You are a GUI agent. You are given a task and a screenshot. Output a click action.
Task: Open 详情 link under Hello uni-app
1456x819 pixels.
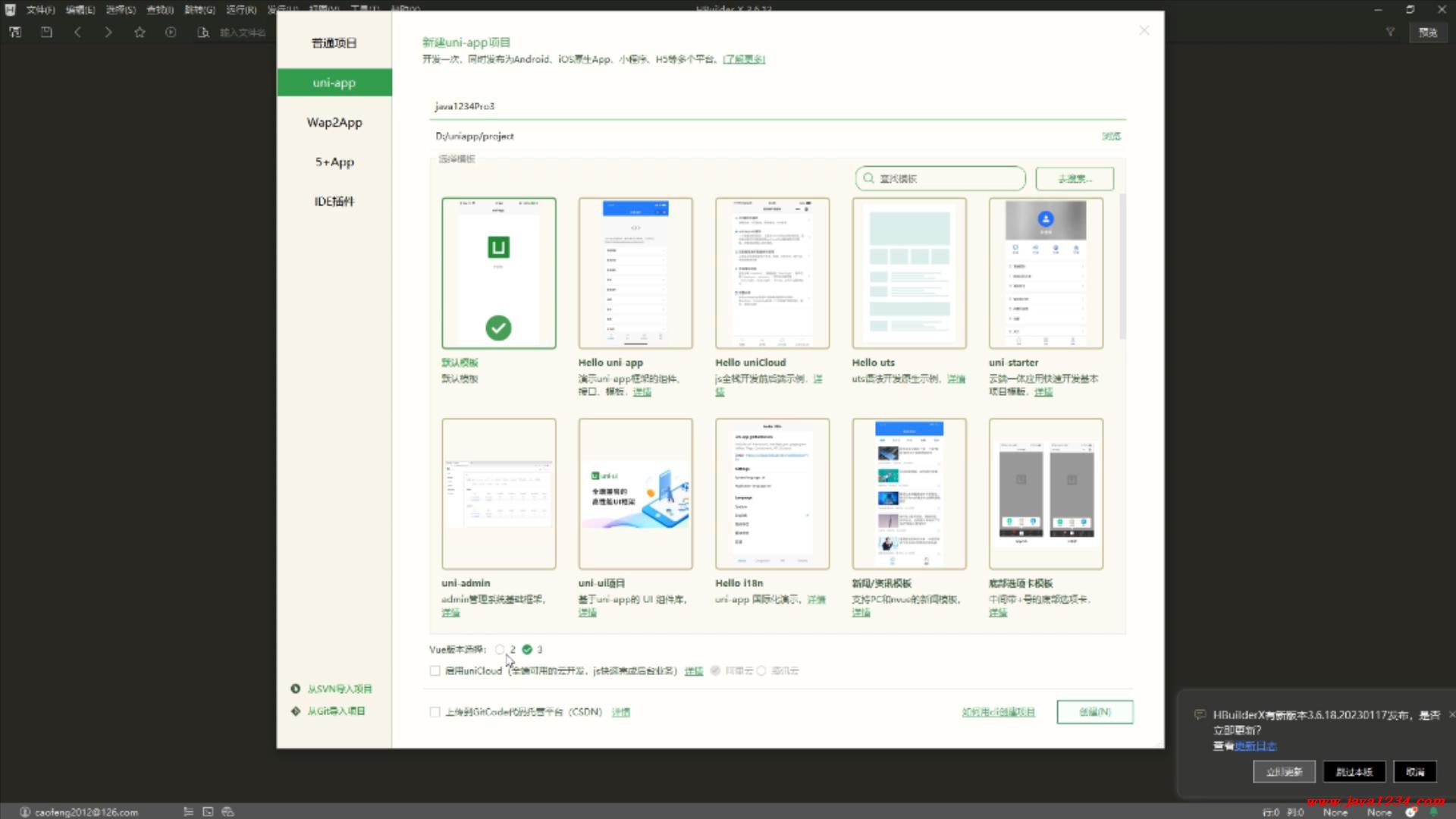point(642,392)
